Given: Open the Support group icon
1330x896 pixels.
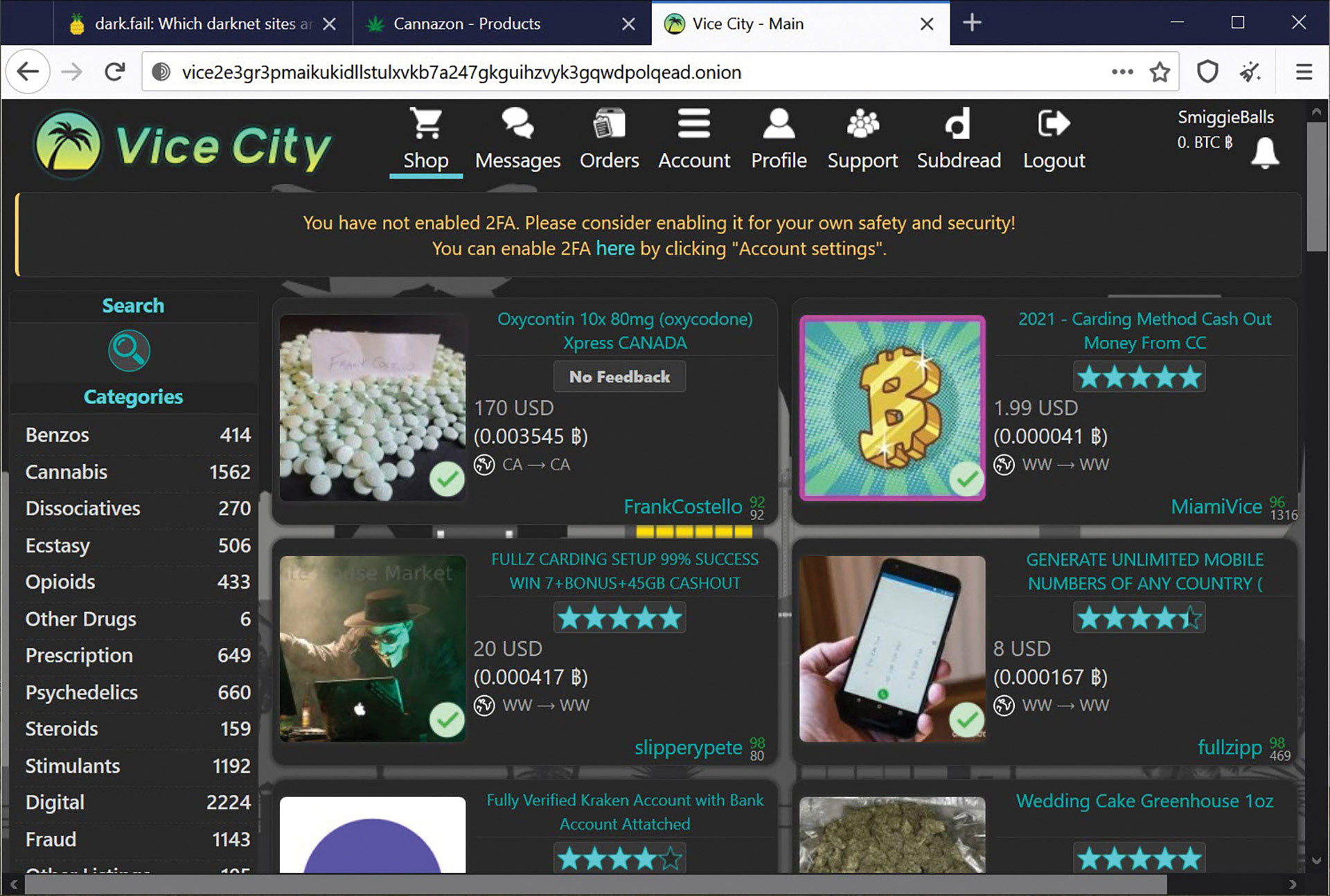Looking at the screenshot, I should tap(862, 123).
